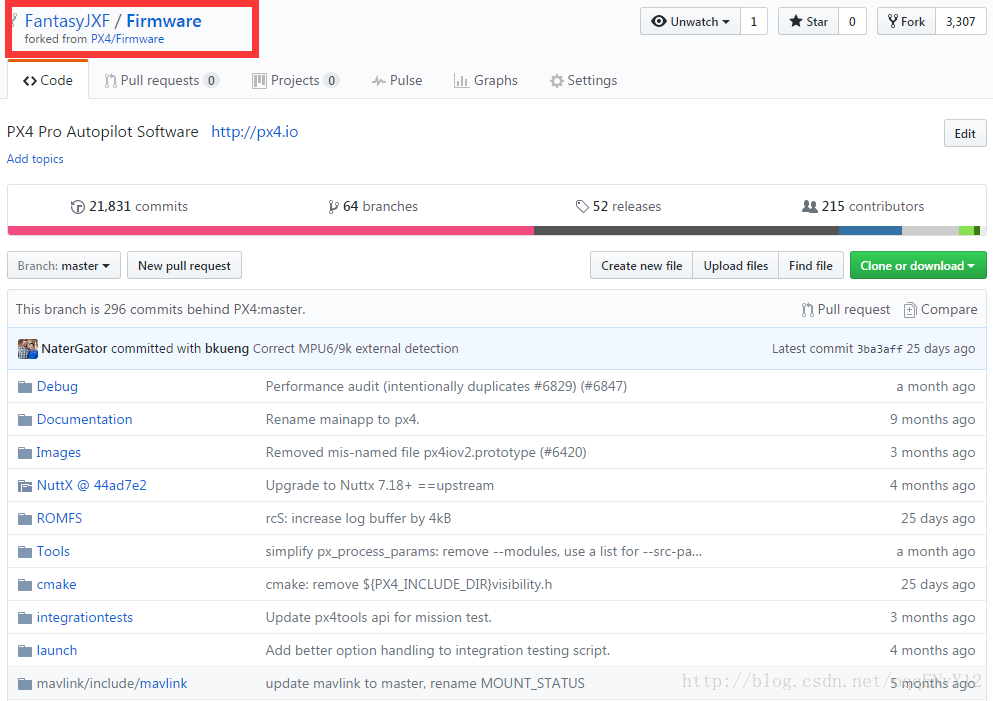This screenshot has width=993, height=701.
Task: Open the Firmware repository name link
Action: 164,21
